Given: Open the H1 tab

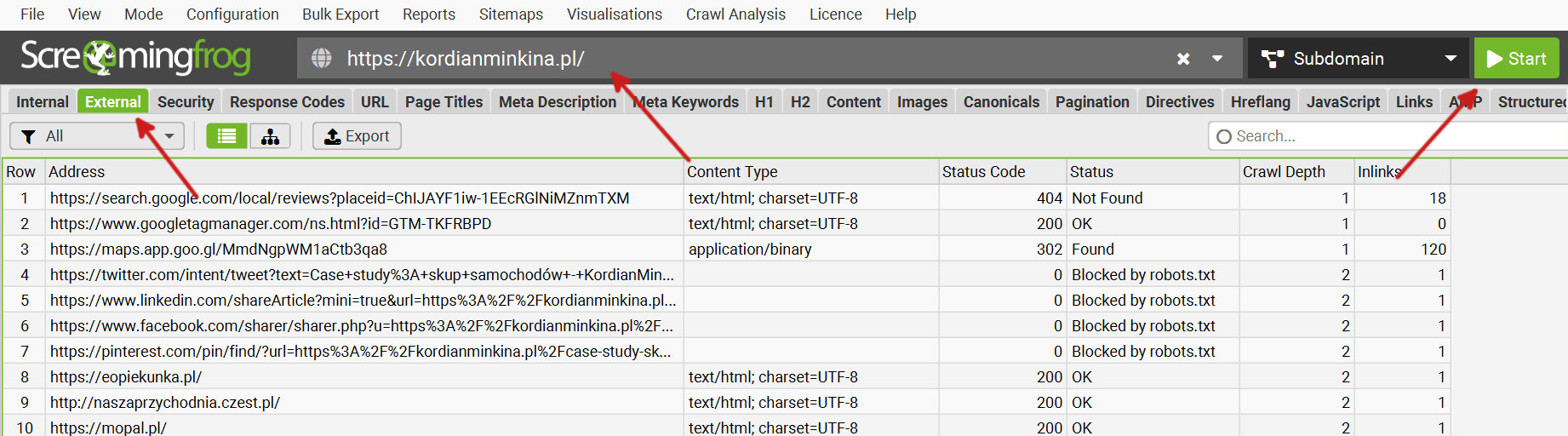Looking at the screenshot, I should [x=764, y=102].
